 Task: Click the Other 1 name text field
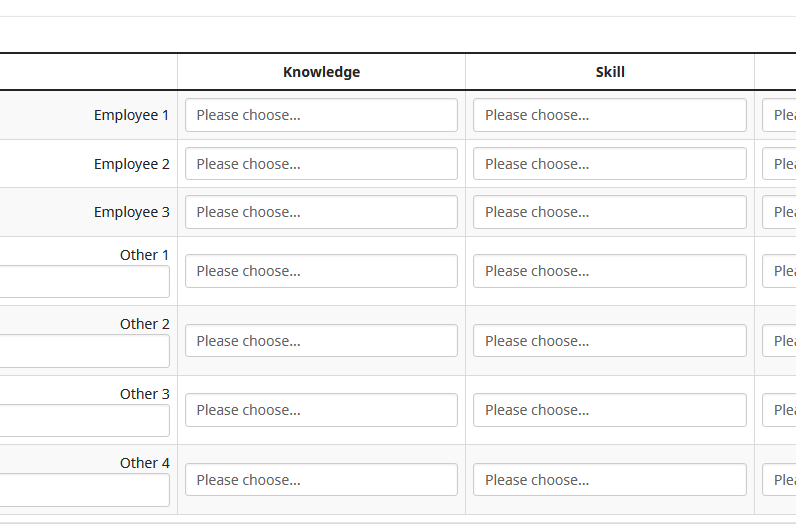tap(84, 282)
